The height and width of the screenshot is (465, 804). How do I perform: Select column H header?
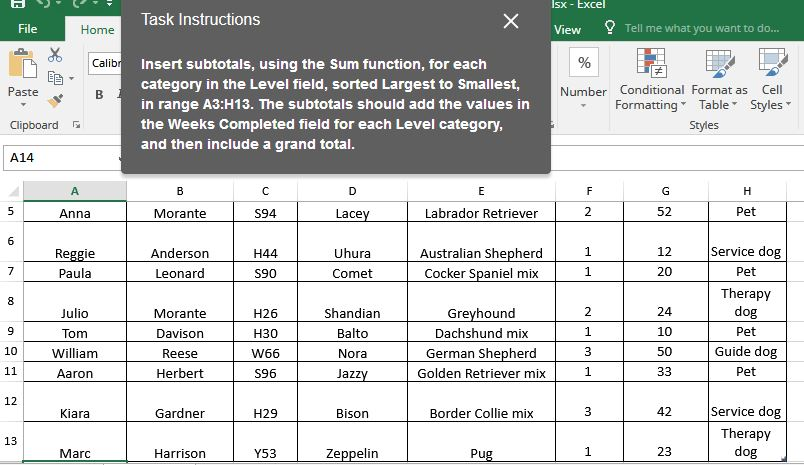747,191
